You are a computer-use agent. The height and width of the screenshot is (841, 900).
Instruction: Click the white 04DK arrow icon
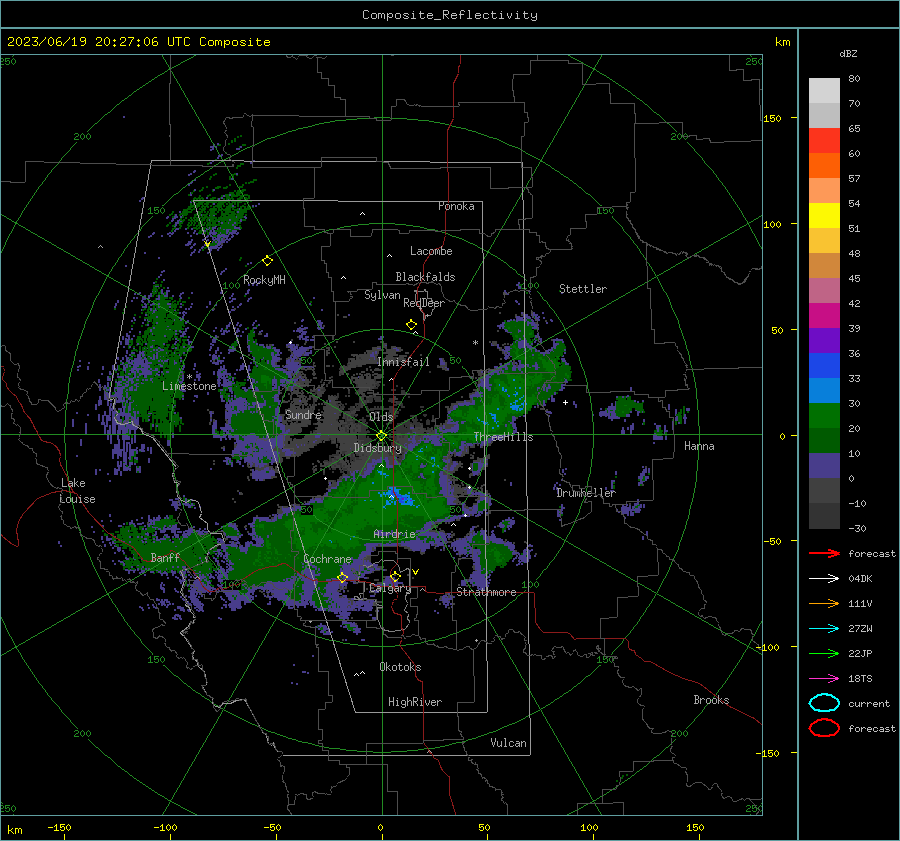pyautogui.click(x=824, y=578)
